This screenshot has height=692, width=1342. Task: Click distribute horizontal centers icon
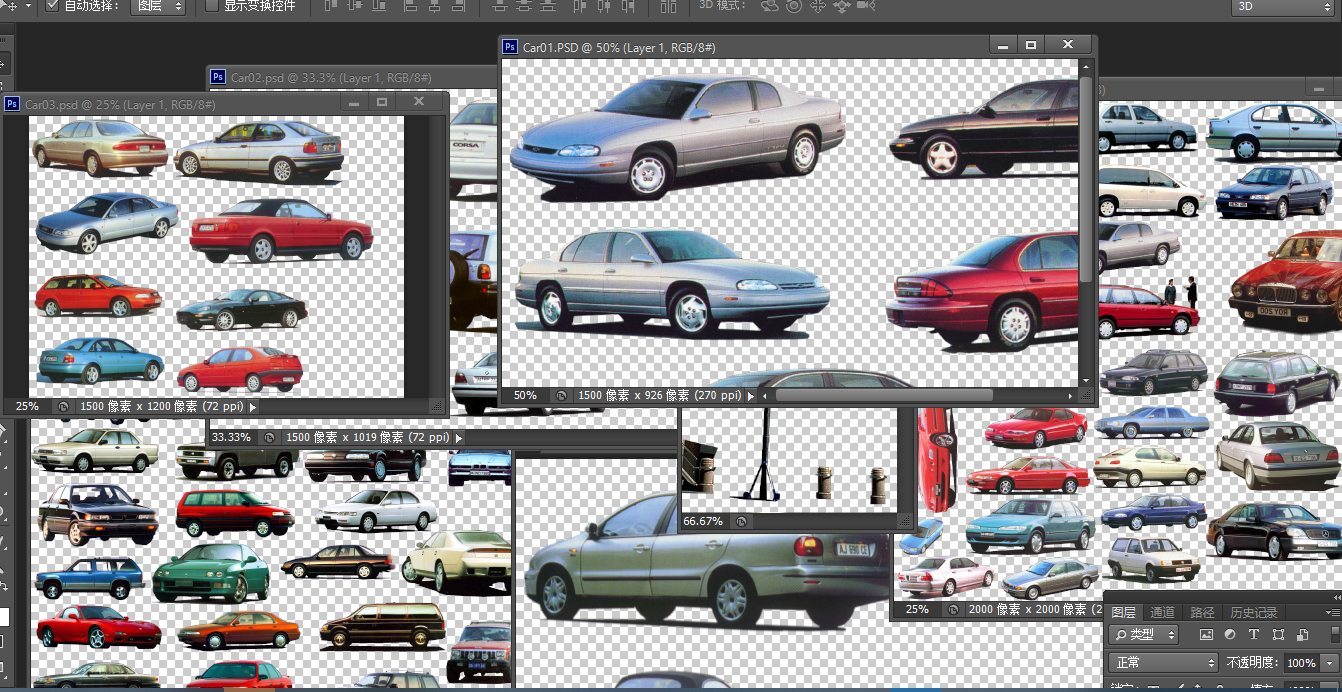[x=605, y=6]
